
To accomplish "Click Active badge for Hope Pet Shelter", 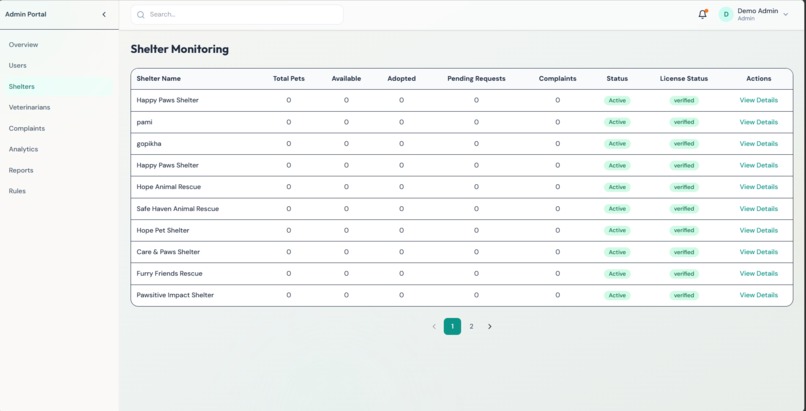I will tap(617, 231).
